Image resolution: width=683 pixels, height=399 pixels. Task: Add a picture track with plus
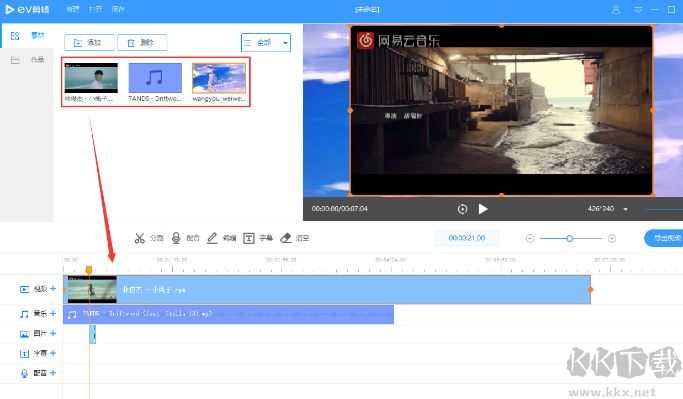(53, 333)
